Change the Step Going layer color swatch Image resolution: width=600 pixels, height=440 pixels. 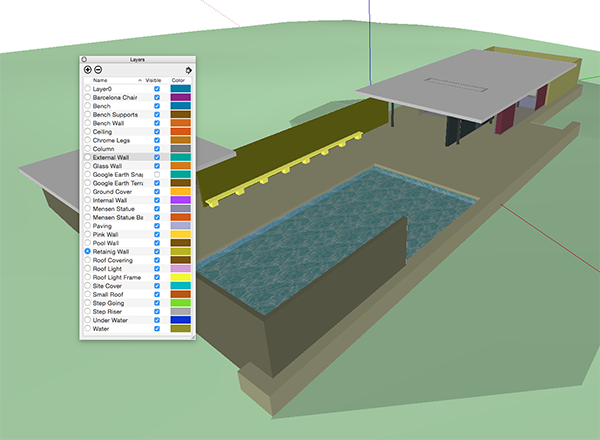pos(180,303)
